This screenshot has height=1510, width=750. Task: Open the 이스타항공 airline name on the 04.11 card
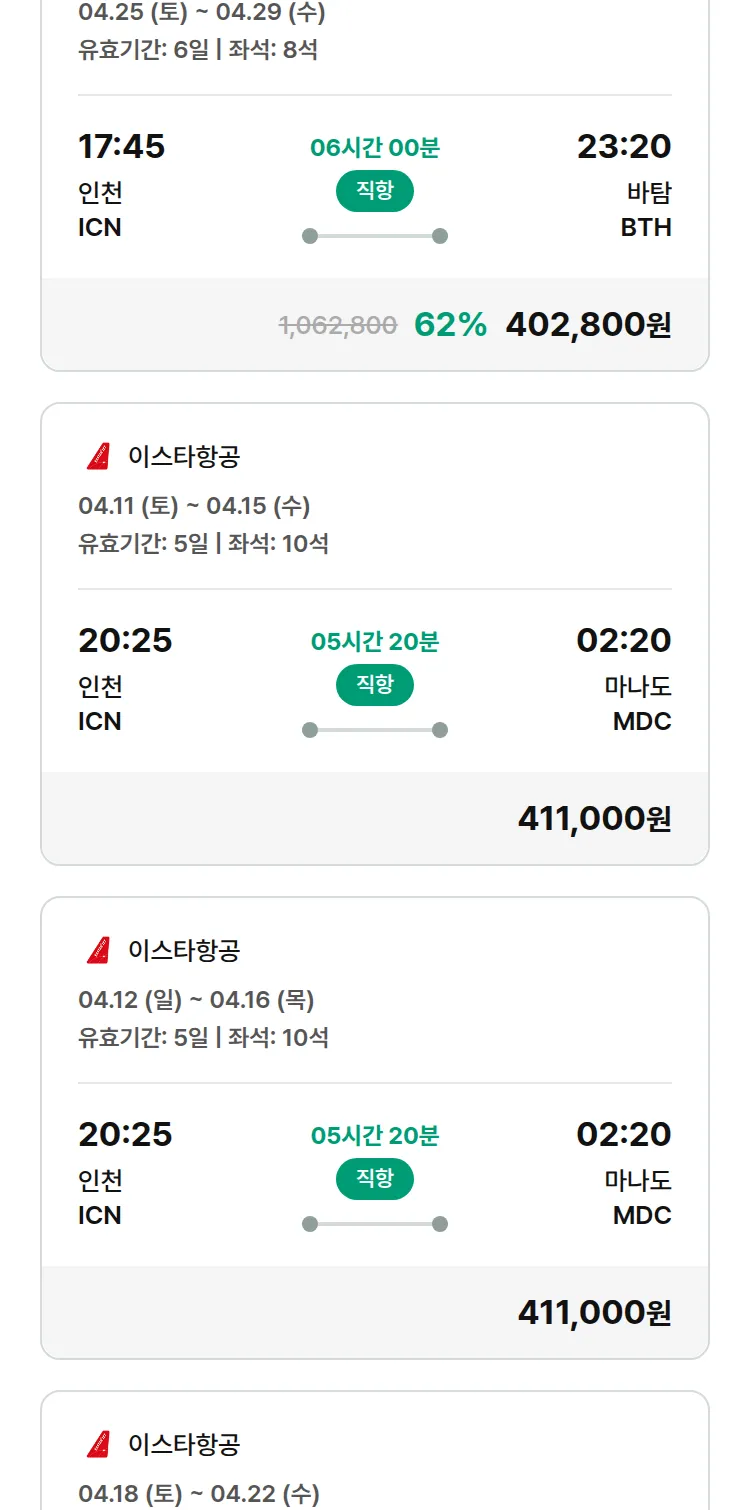(184, 457)
